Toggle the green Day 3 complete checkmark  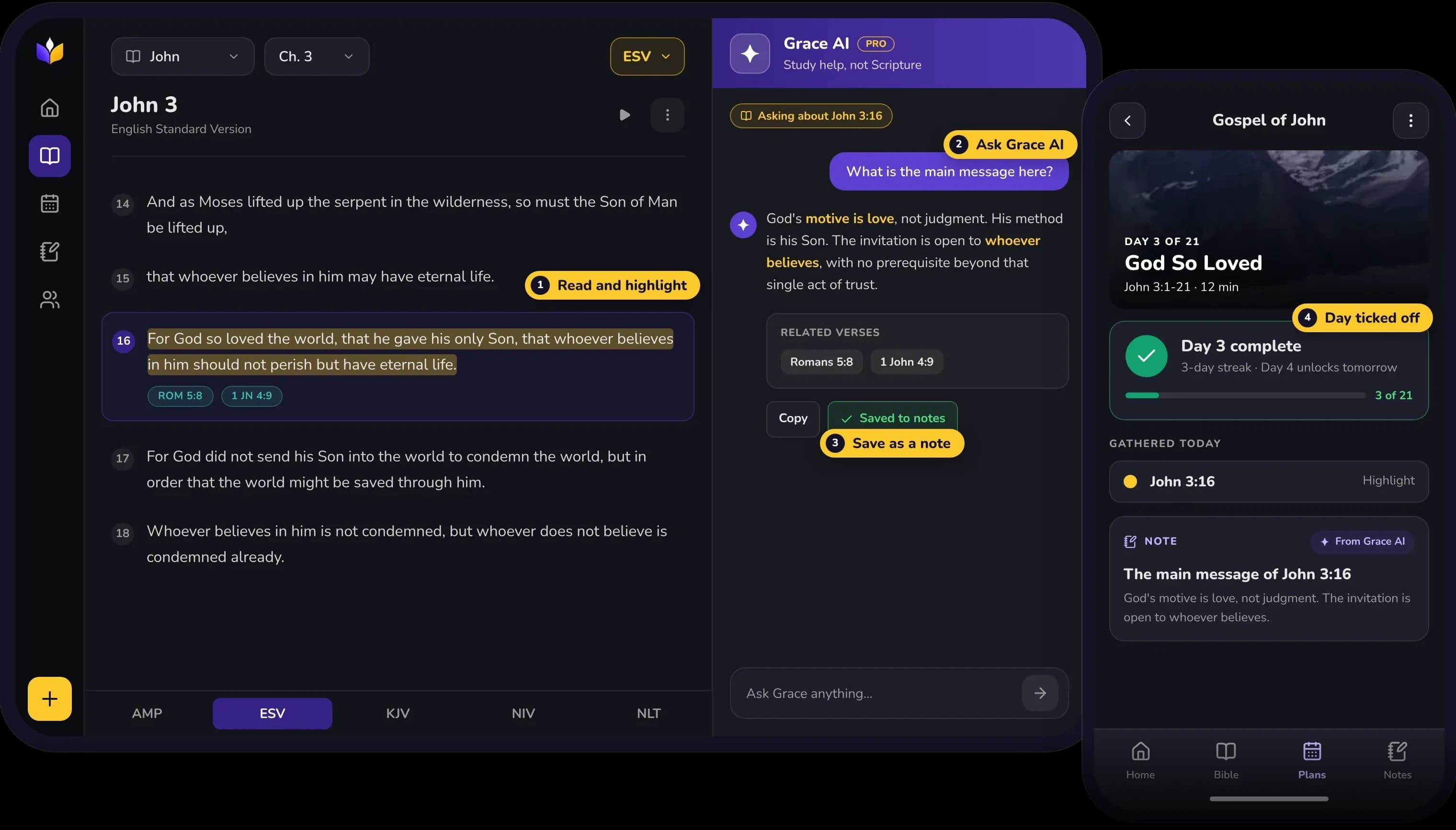[x=1146, y=356]
